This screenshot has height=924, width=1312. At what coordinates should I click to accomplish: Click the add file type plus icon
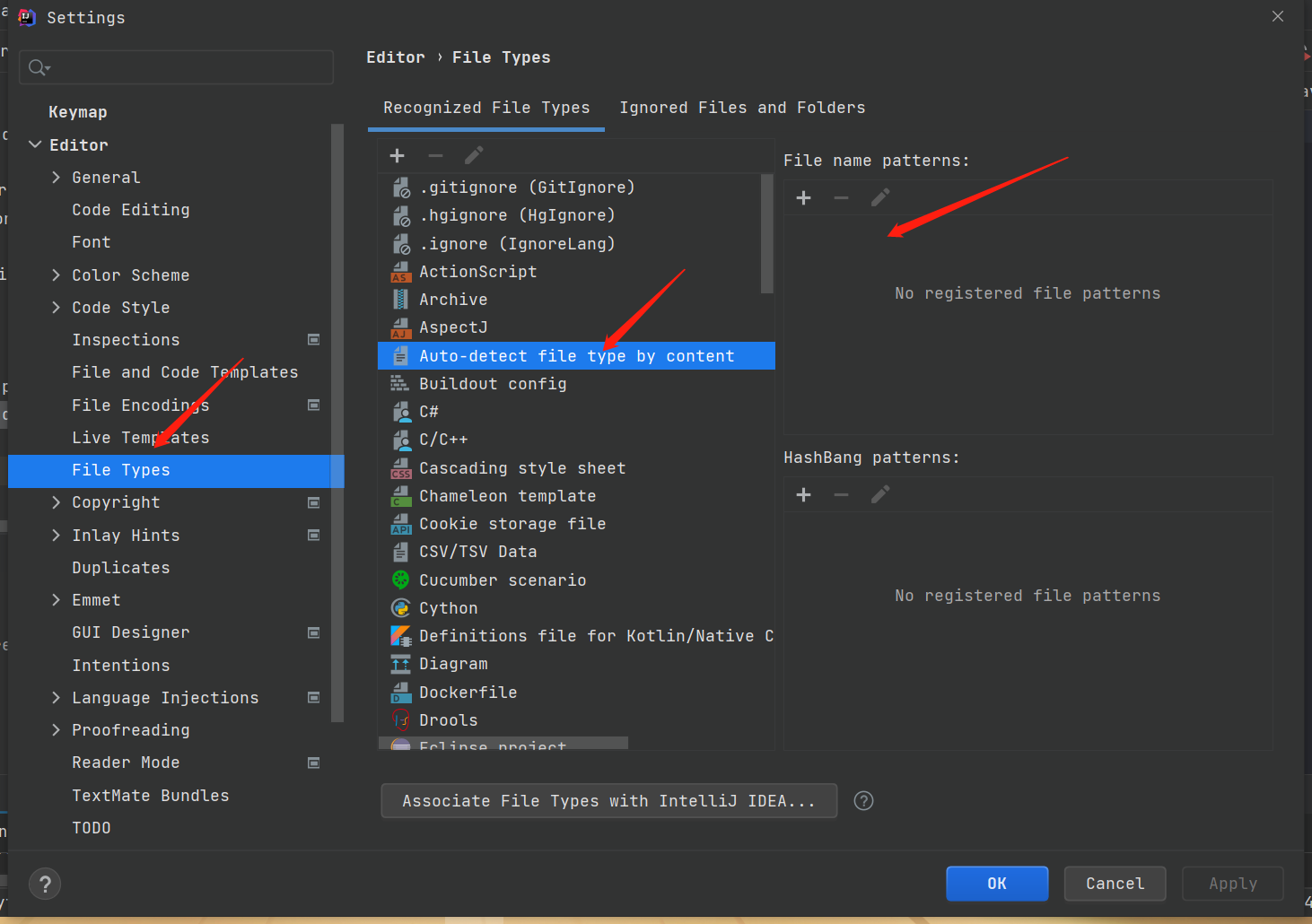[x=397, y=156]
